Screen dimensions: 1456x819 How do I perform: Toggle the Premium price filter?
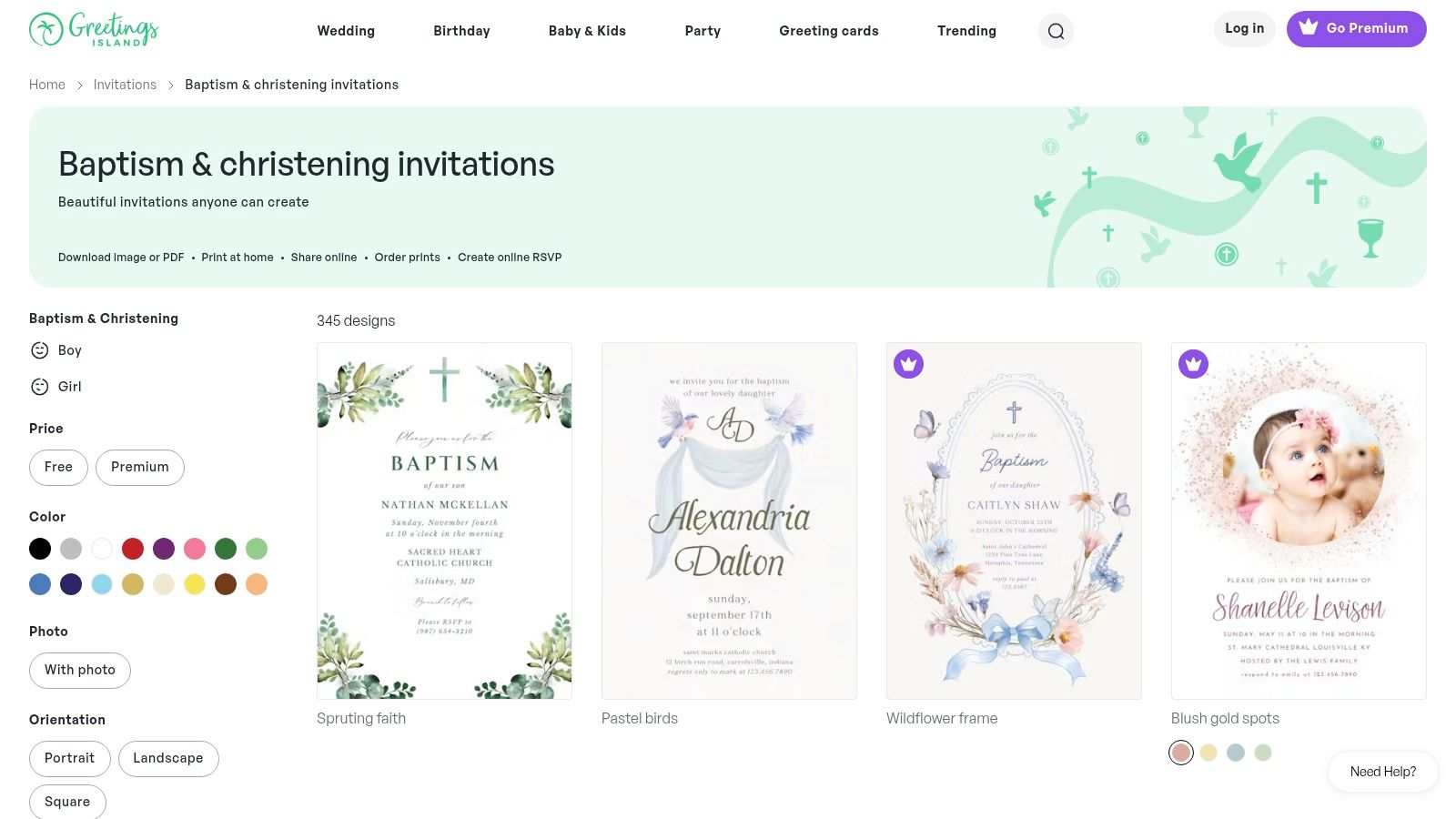click(140, 467)
